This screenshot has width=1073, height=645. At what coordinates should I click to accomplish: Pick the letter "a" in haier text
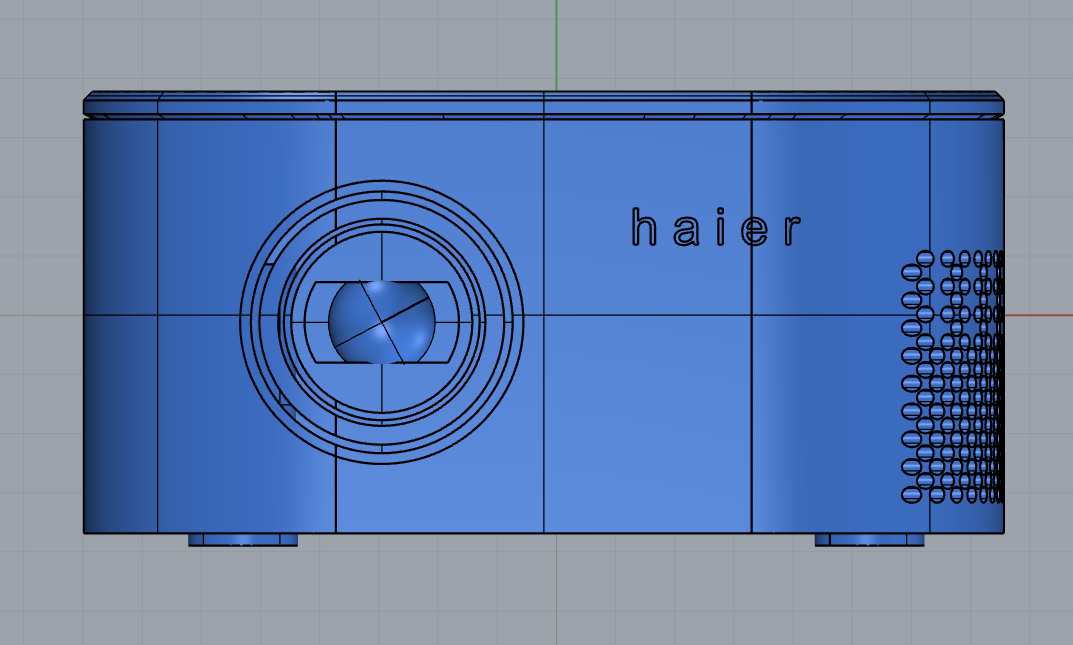click(x=683, y=232)
